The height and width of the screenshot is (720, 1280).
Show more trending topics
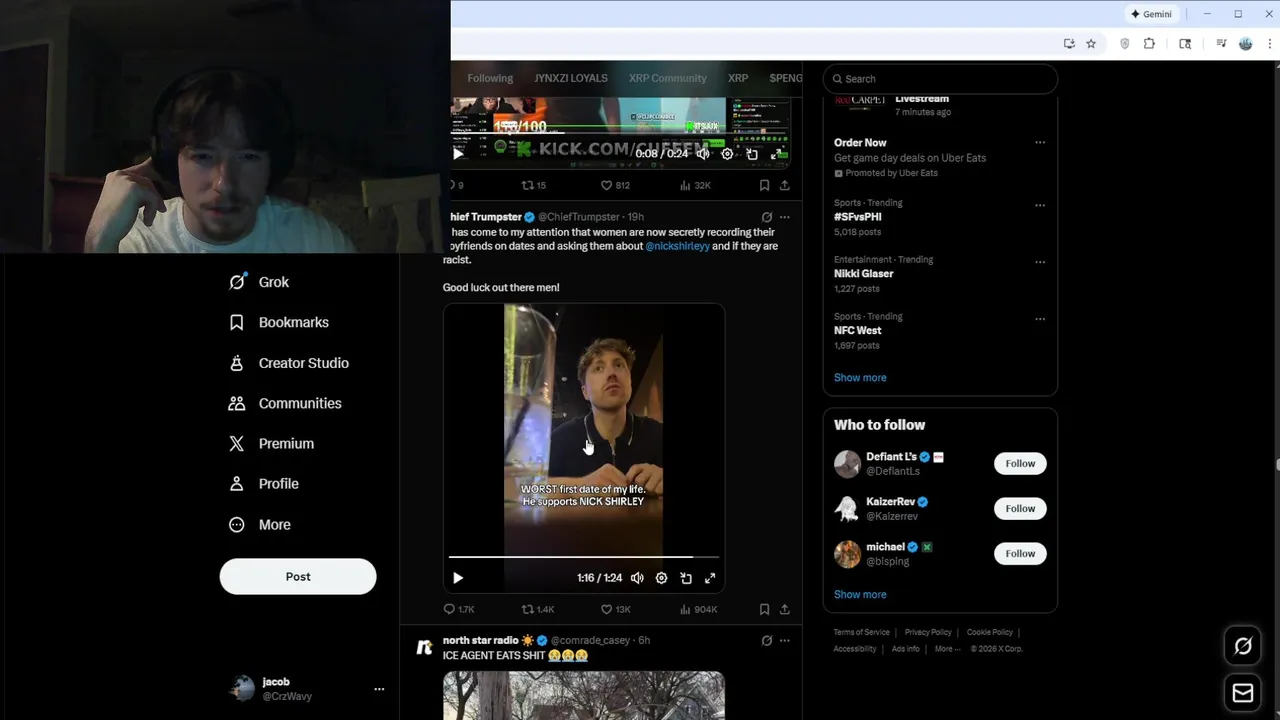pyautogui.click(x=860, y=378)
